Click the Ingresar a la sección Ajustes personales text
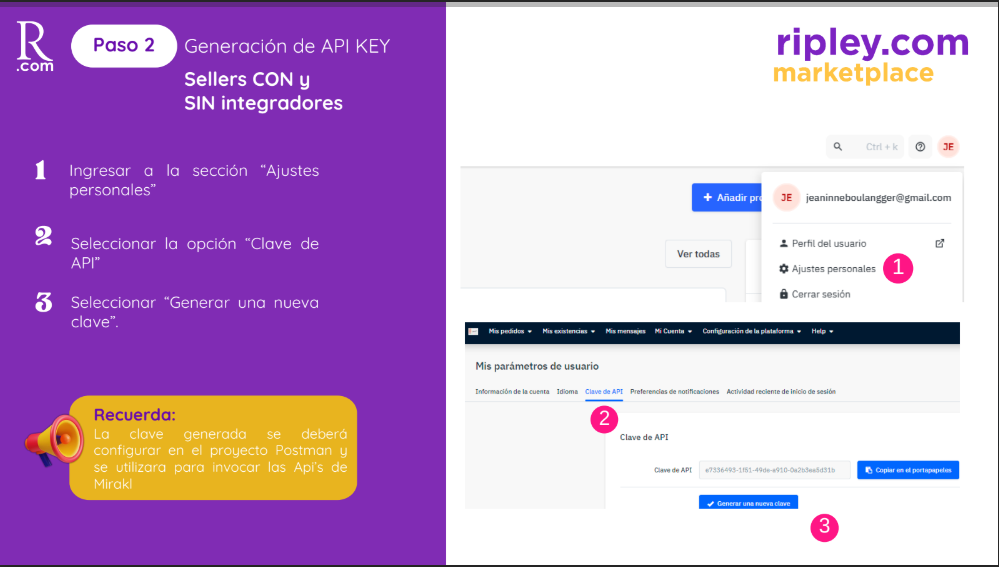This screenshot has width=999, height=567. pos(194,180)
